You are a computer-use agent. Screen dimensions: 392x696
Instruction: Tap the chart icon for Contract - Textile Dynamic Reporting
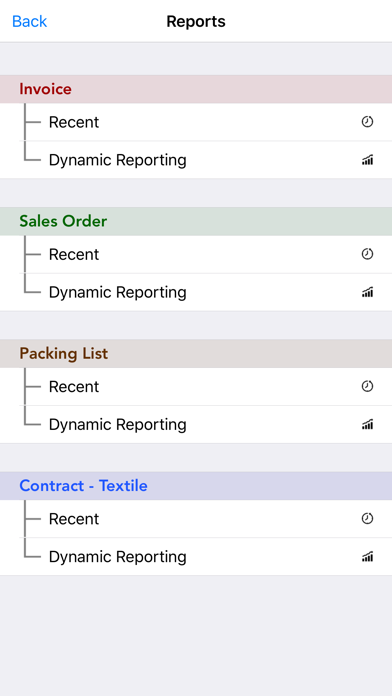(x=367, y=557)
